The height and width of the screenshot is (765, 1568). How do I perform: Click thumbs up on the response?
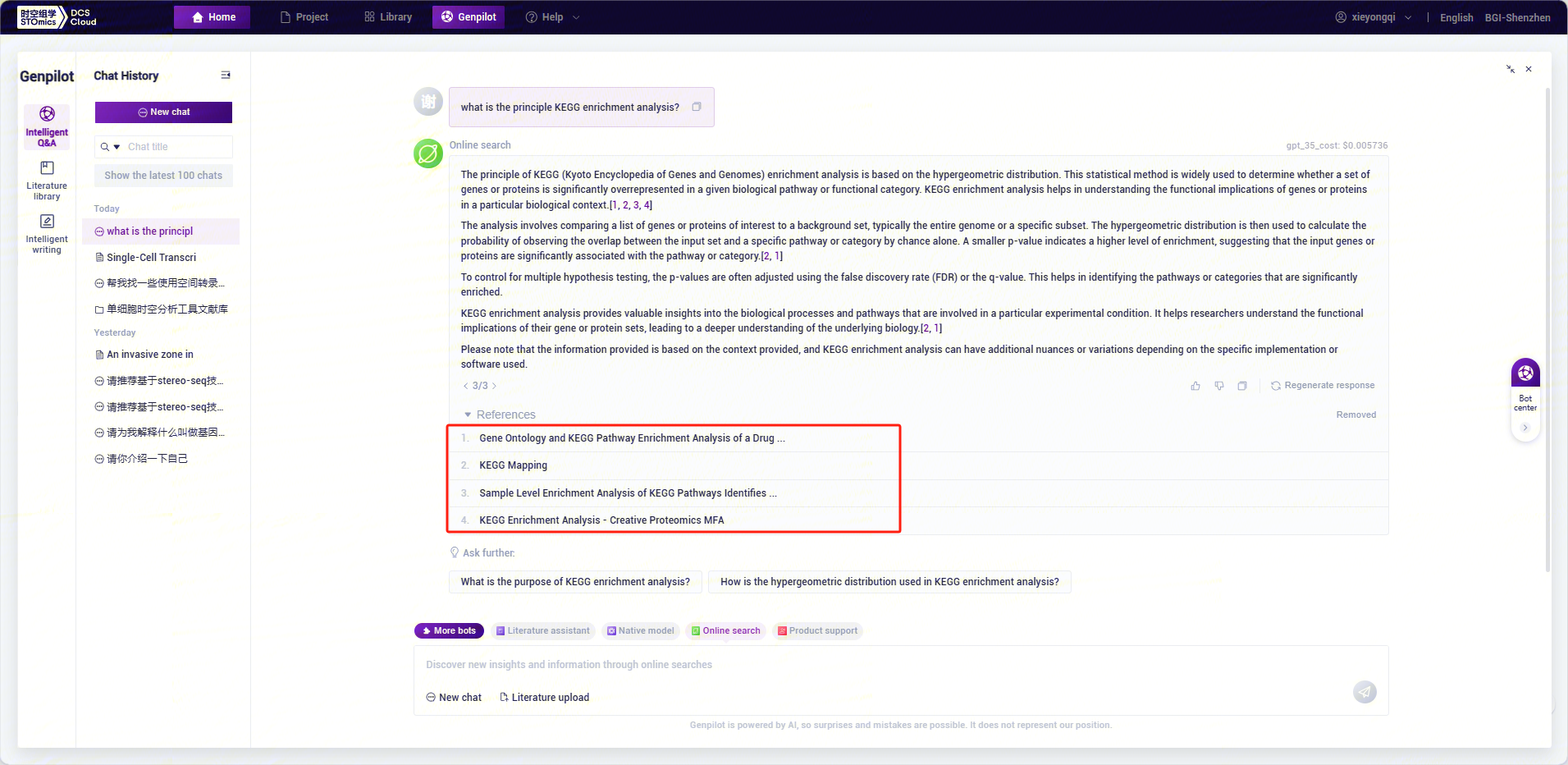[x=1195, y=386]
